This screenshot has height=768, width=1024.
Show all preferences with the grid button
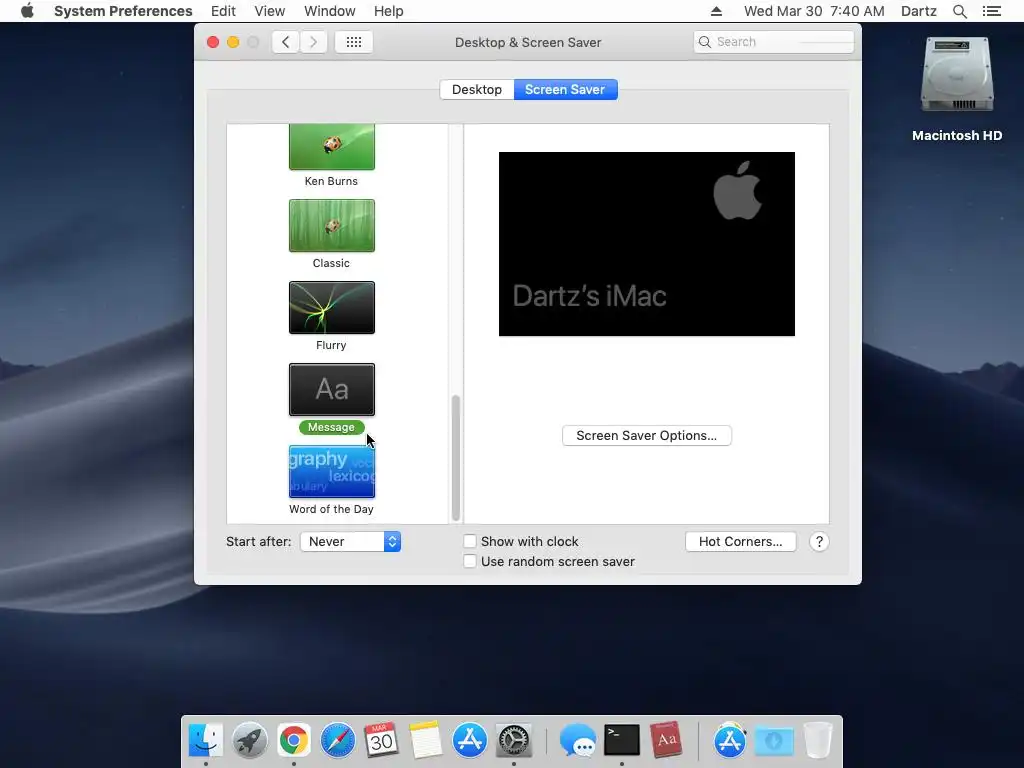(x=354, y=42)
